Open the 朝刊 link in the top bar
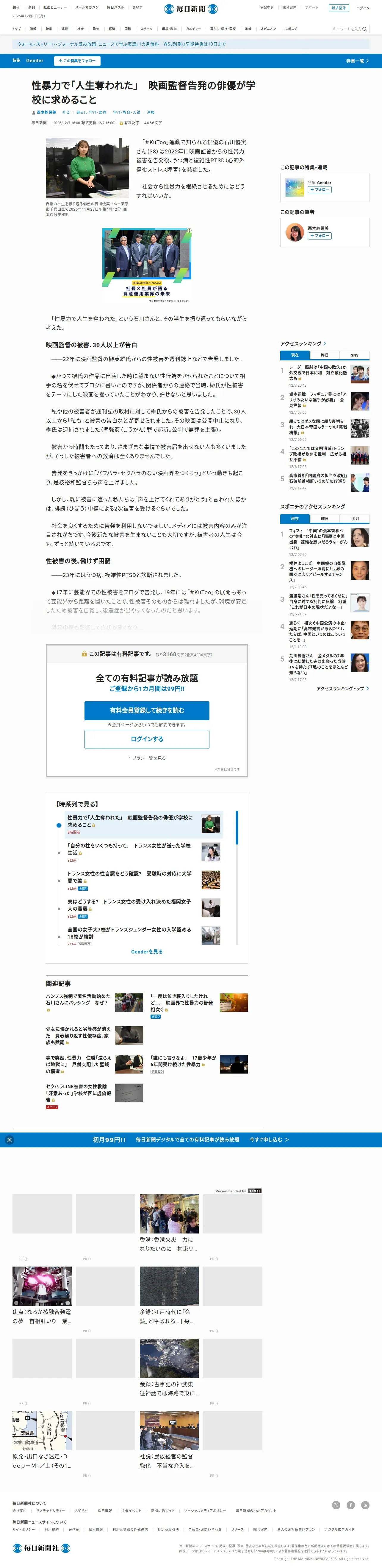The width and height of the screenshot is (382, 1568). pyautogui.click(x=16, y=7)
